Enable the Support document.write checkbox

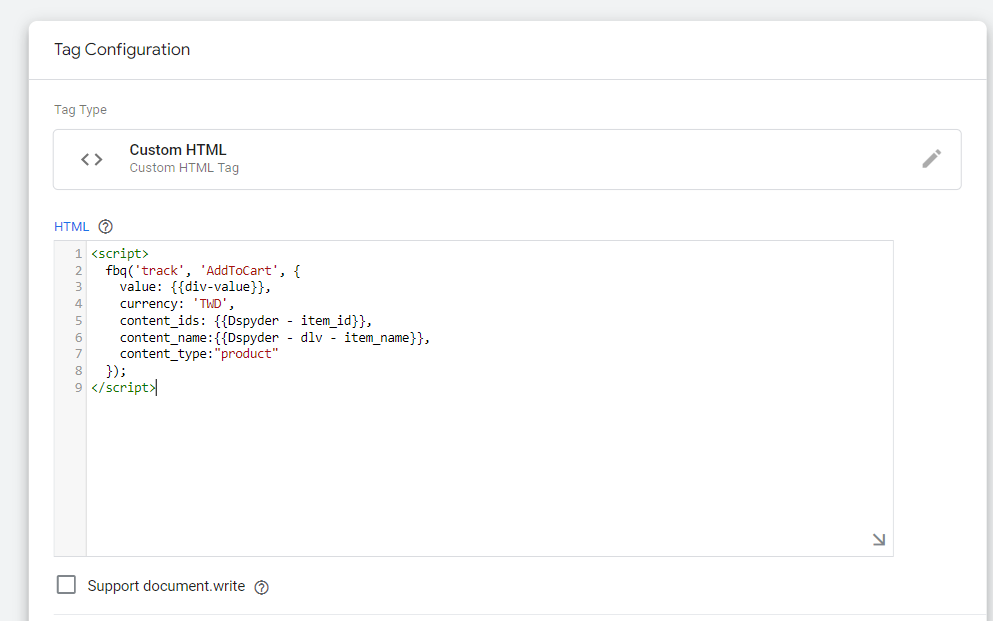point(66,584)
